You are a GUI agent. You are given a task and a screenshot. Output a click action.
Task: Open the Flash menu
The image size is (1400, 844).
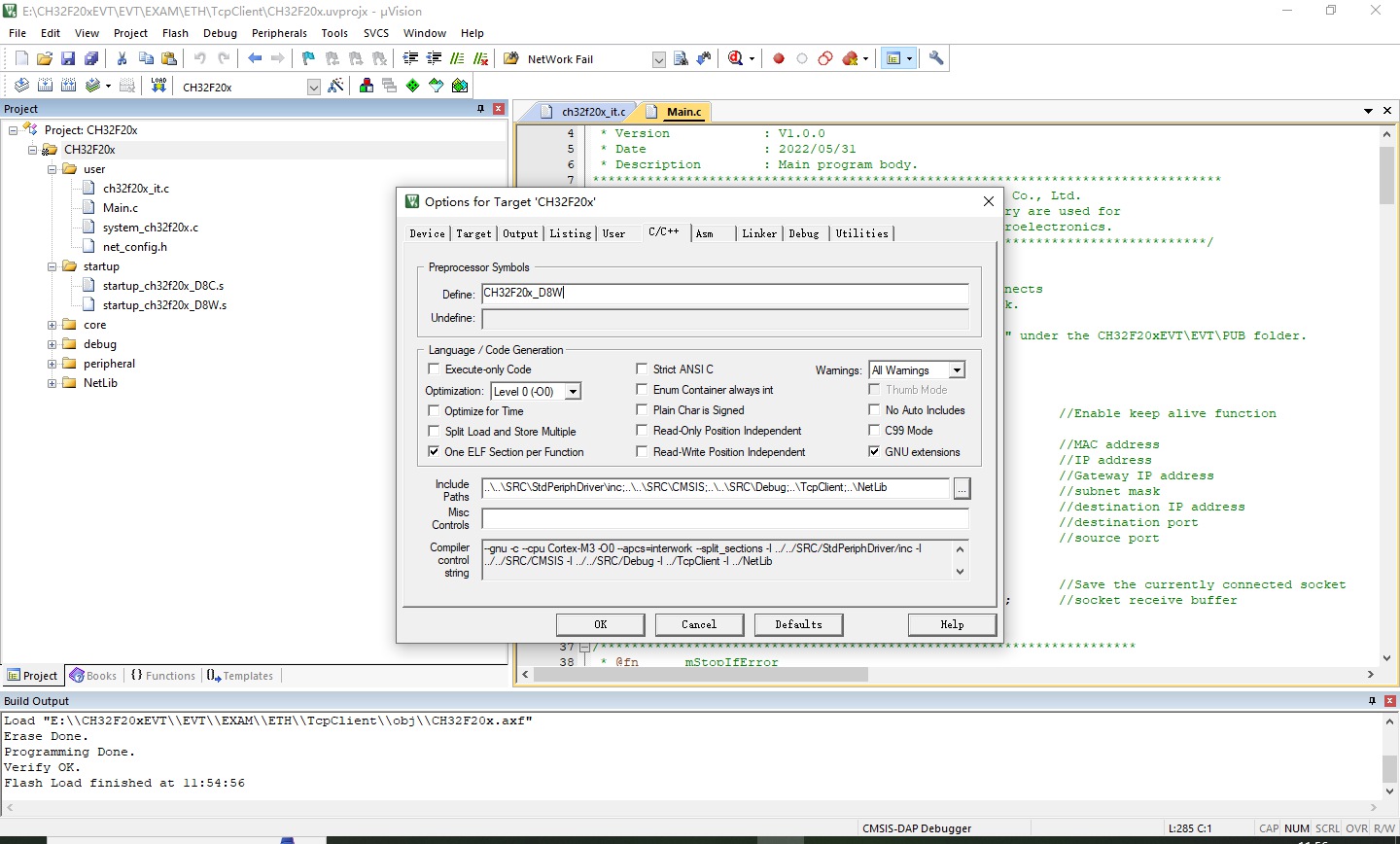[175, 33]
